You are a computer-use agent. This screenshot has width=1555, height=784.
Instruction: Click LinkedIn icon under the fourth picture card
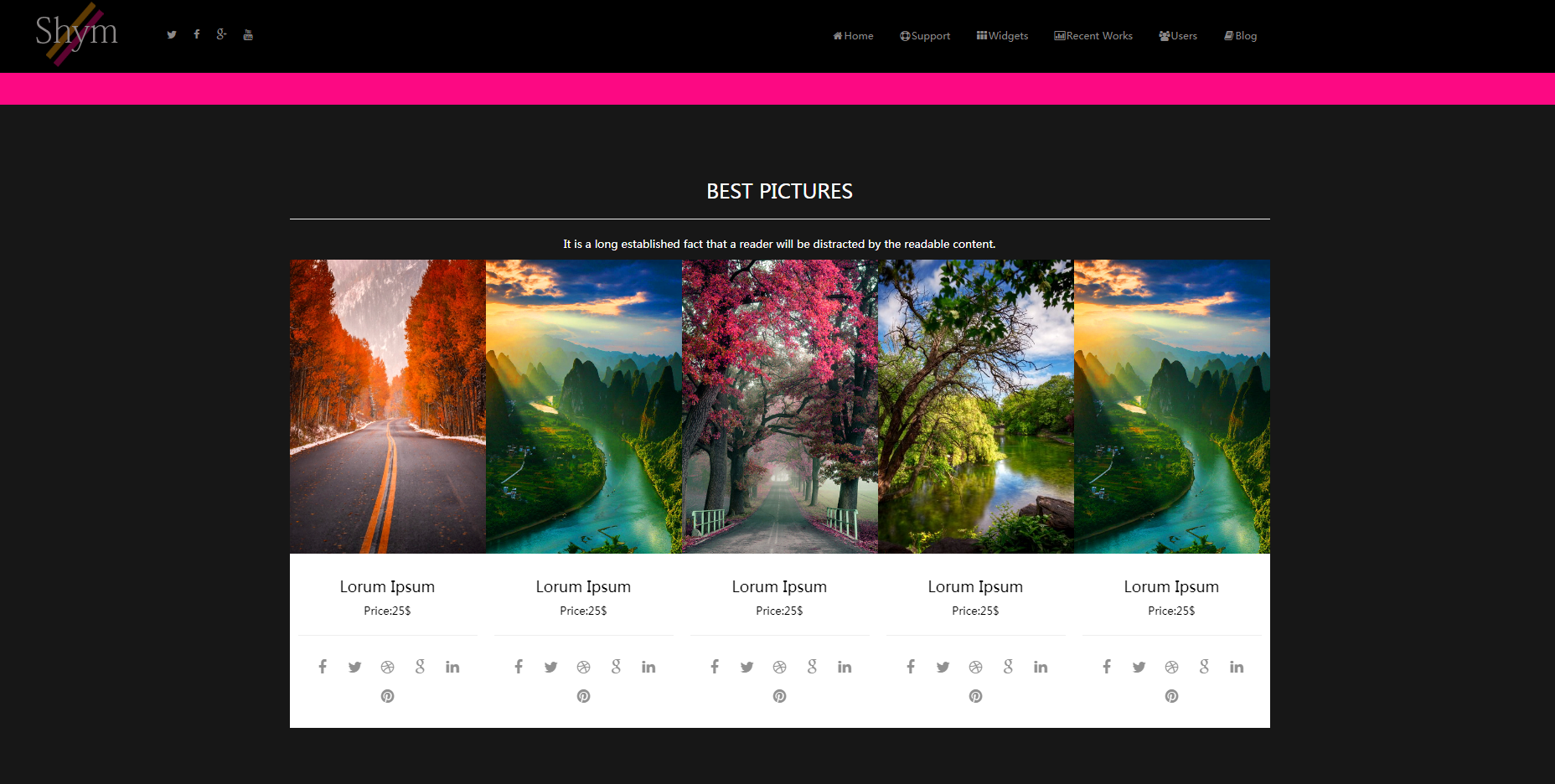click(x=1041, y=667)
